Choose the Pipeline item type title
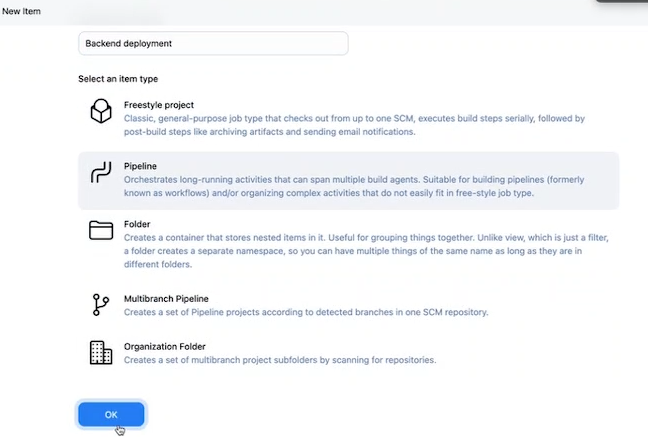The height and width of the screenshot is (437, 648). [140, 166]
